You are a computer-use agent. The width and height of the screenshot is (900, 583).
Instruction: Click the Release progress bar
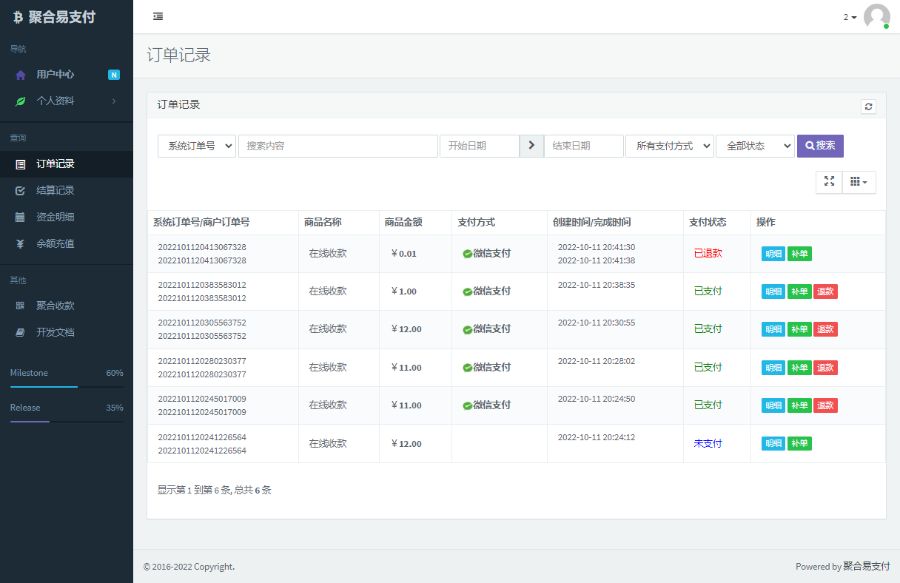(67, 422)
